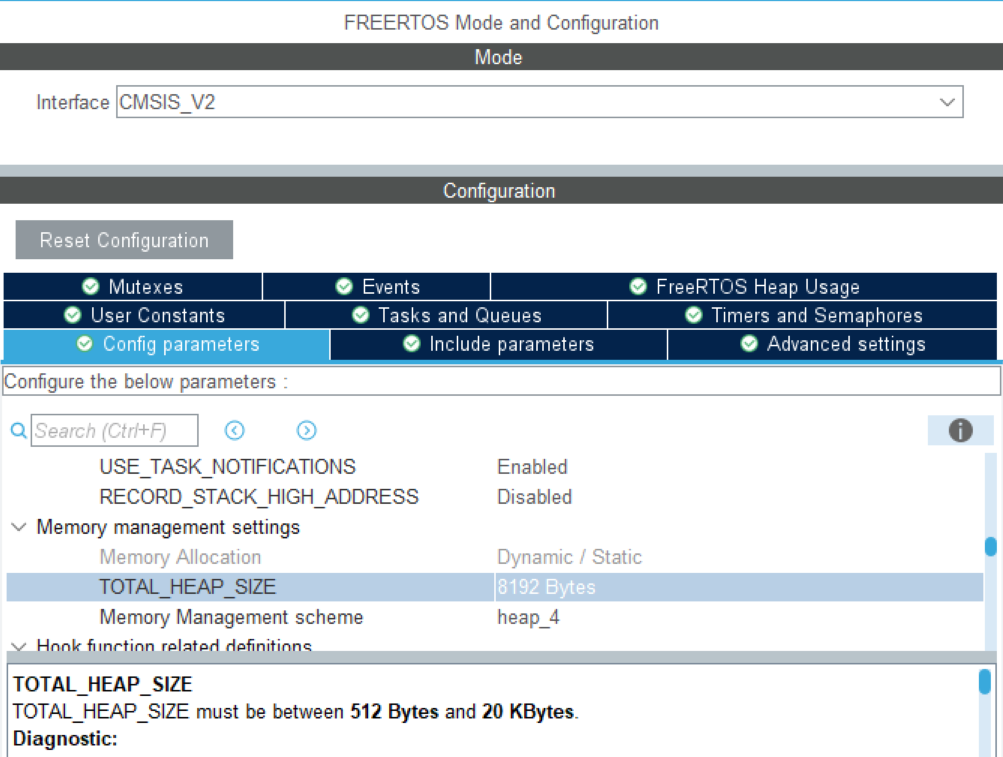This screenshot has width=1003, height=757.
Task: Switch to the Events tab
Action: 377,287
